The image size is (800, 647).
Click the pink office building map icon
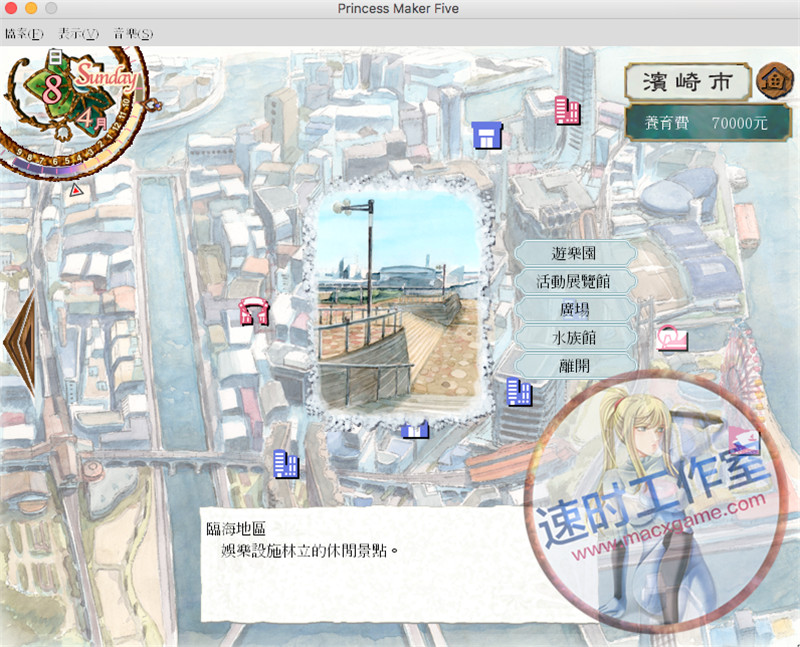click(x=567, y=110)
